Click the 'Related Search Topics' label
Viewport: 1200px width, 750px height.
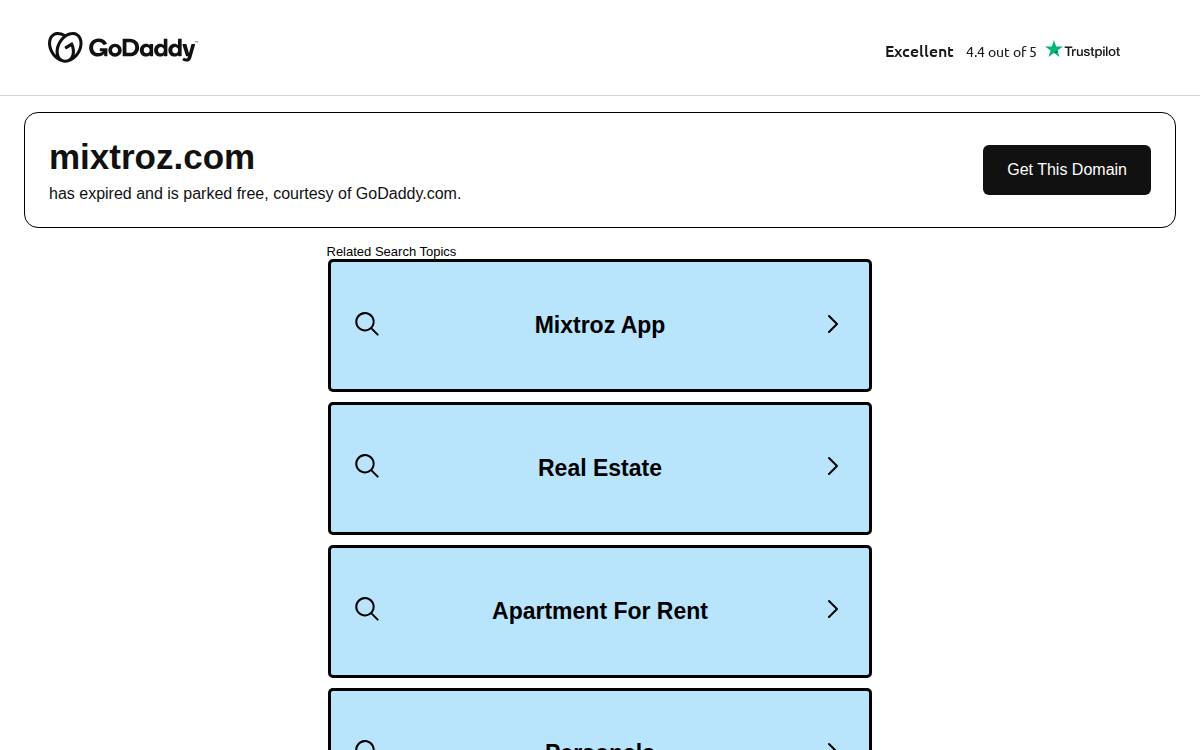click(x=391, y=251)
